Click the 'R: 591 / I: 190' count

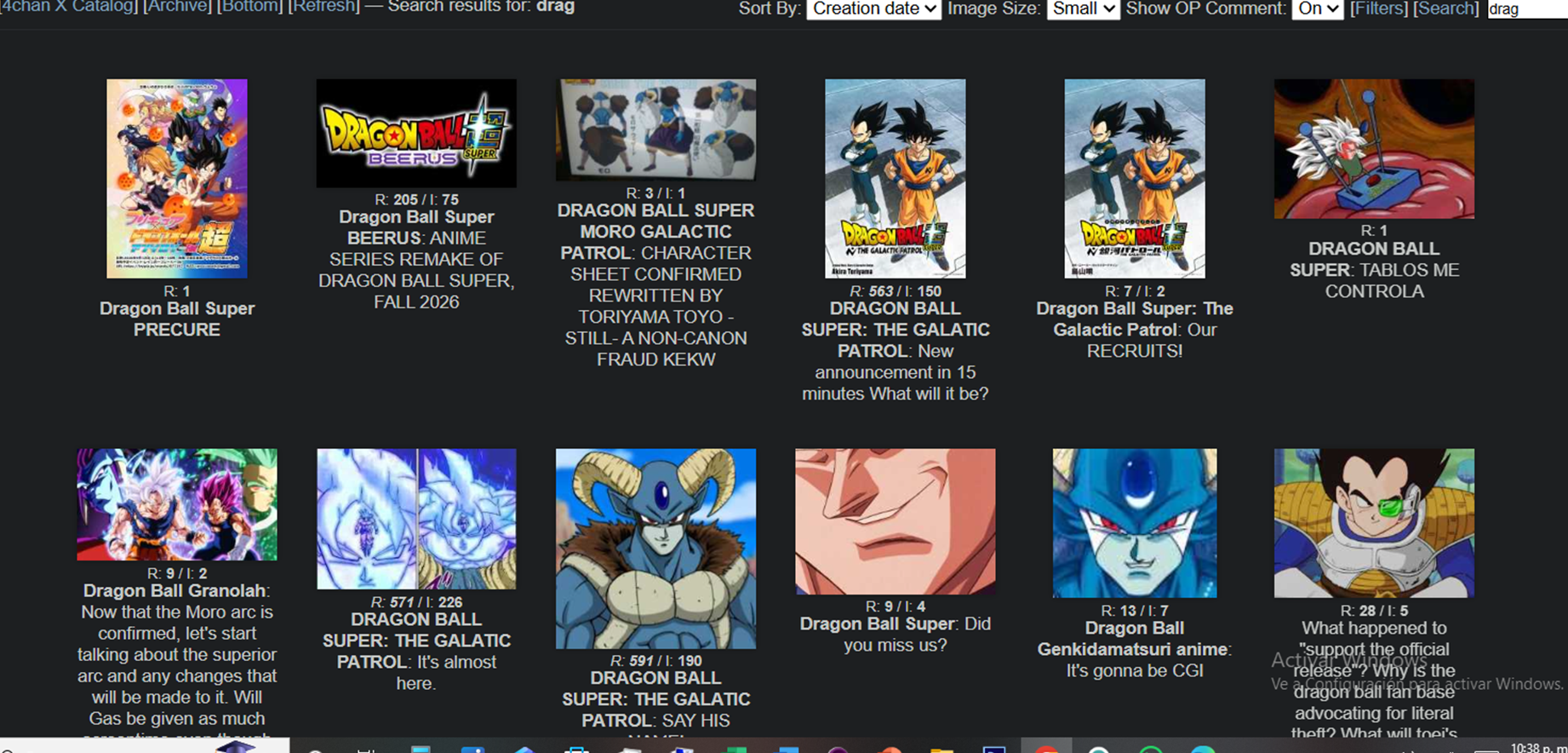click(655, 661)
